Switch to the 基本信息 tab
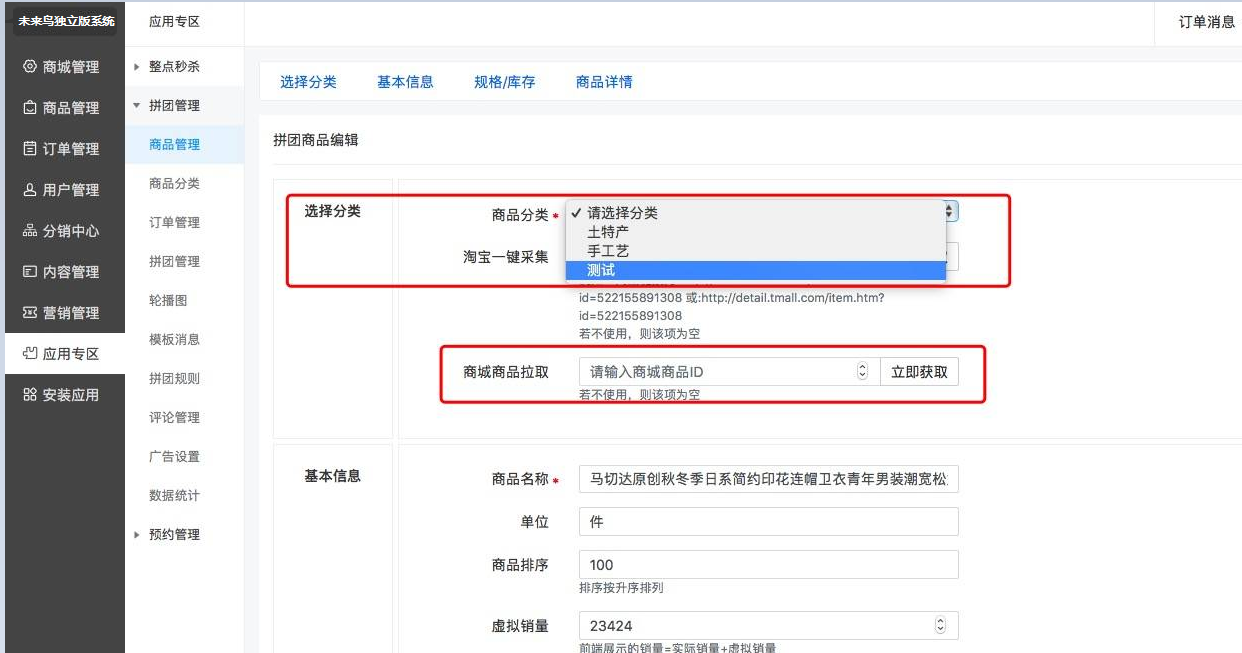This screenshot has width=1242, height=653. 405,82
